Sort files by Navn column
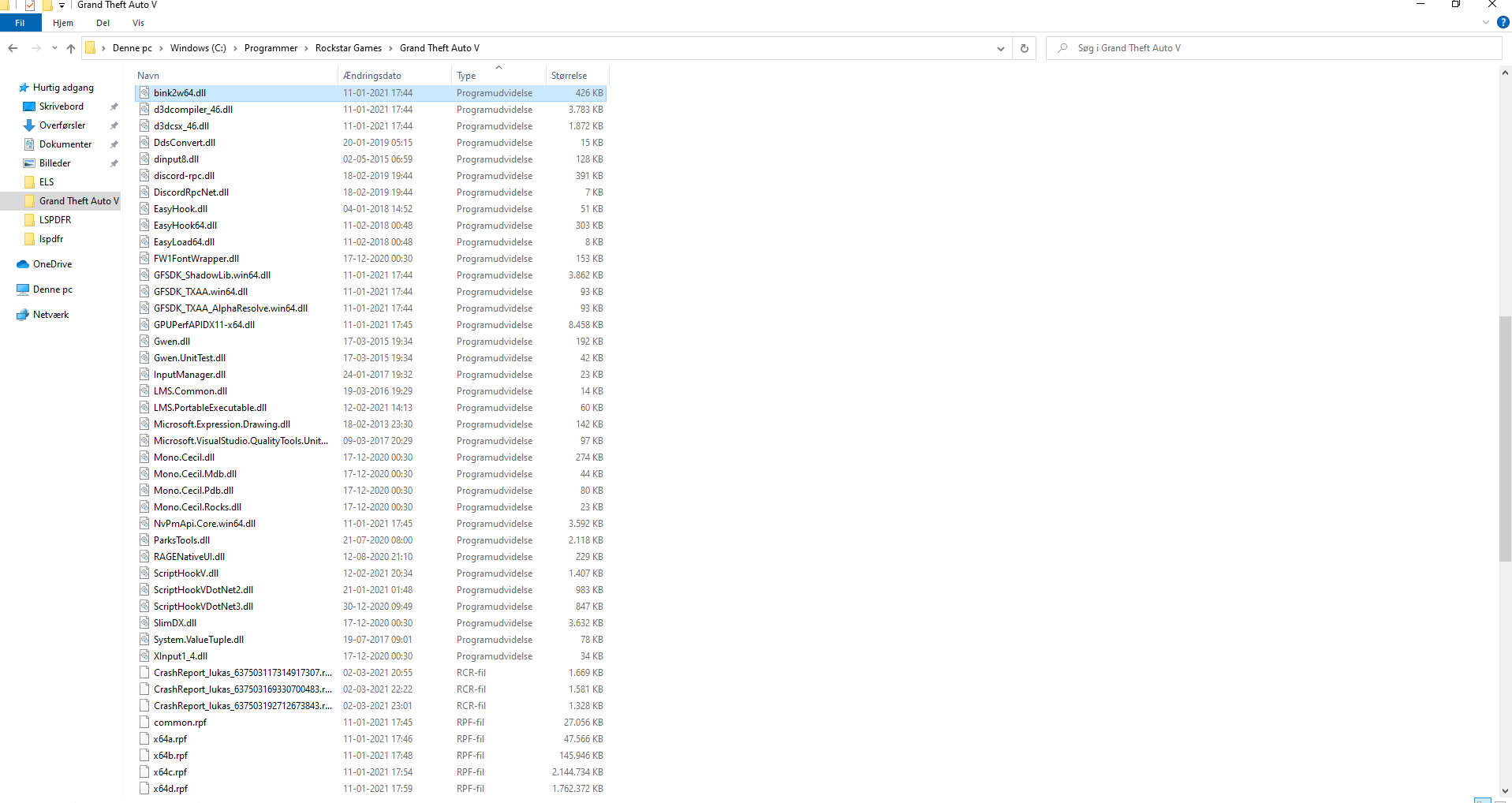Screen dimensions: 1512x803 pos(237,76)
